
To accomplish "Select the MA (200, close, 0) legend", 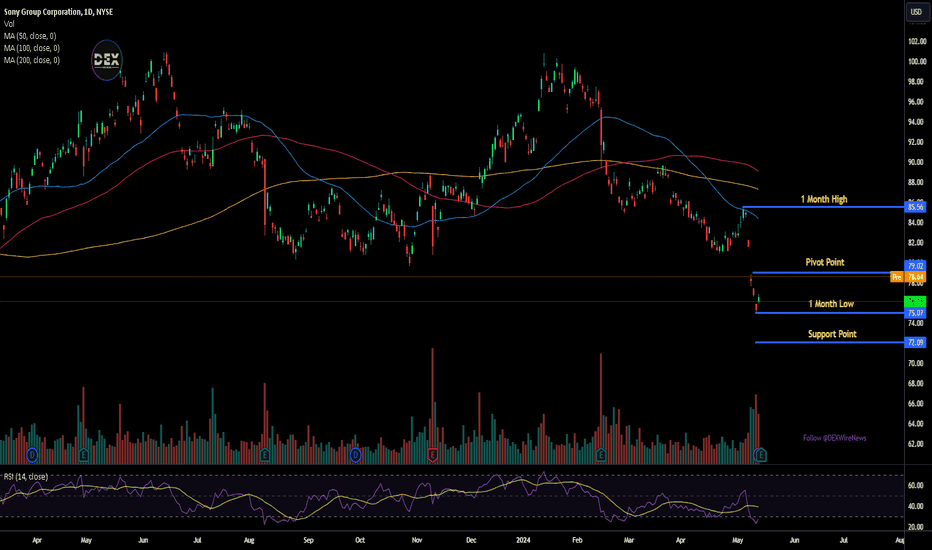I will pos(32,60).
